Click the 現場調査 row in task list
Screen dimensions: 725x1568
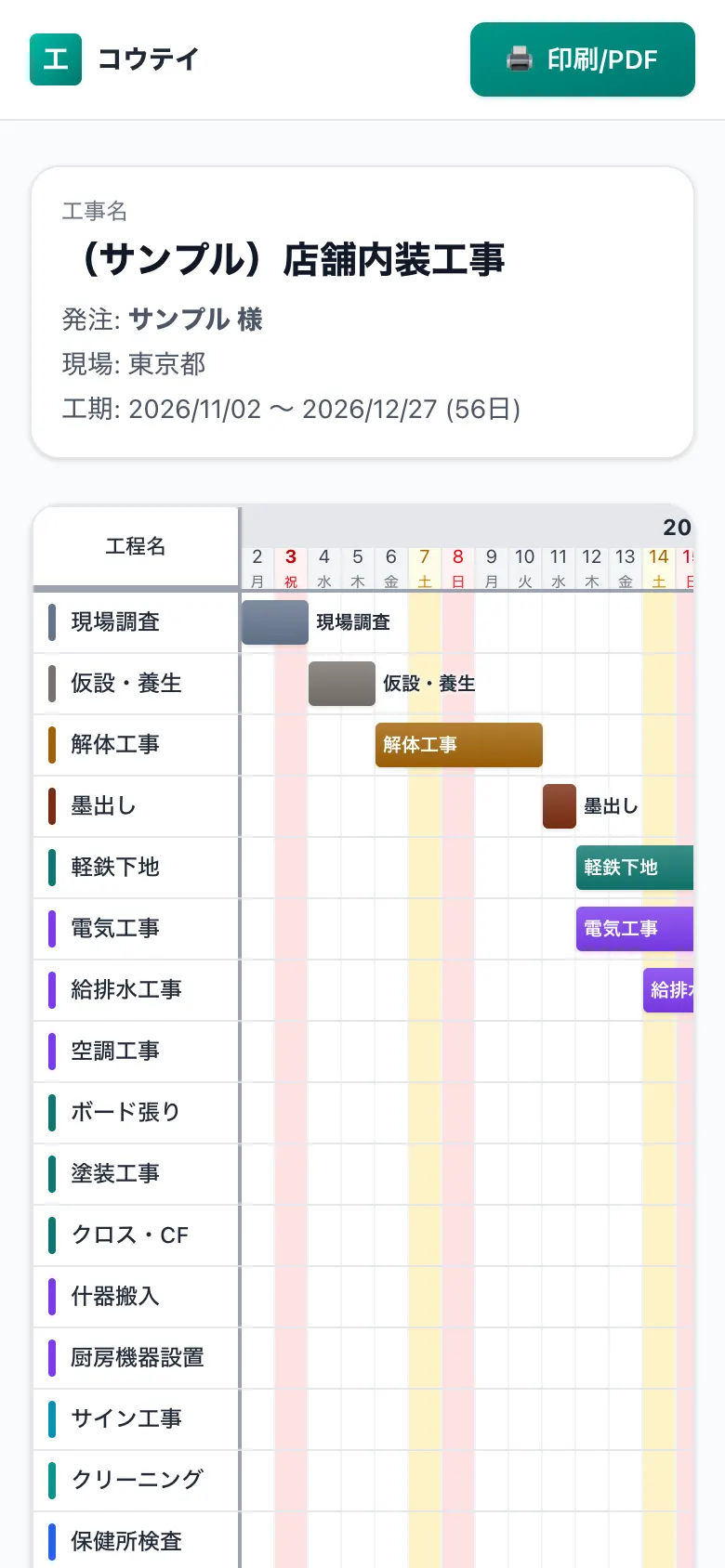137,622
